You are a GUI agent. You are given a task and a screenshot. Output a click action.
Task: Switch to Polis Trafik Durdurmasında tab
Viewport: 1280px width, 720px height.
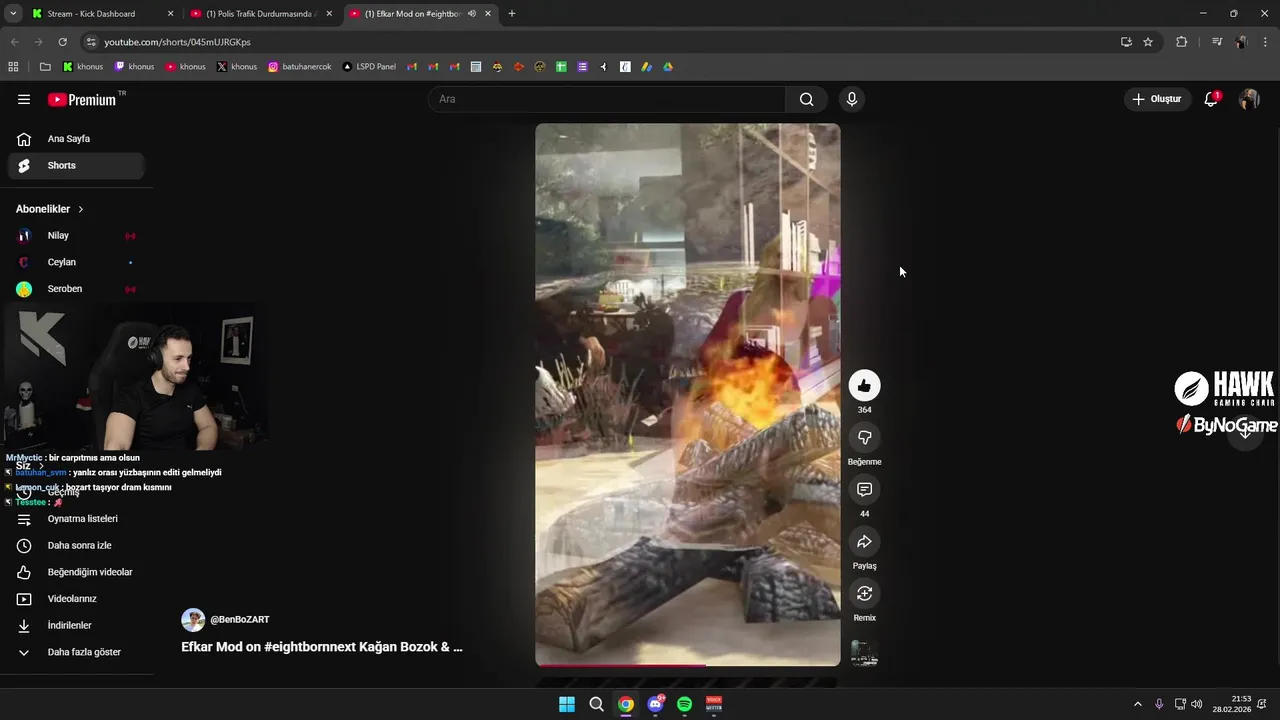261,14
